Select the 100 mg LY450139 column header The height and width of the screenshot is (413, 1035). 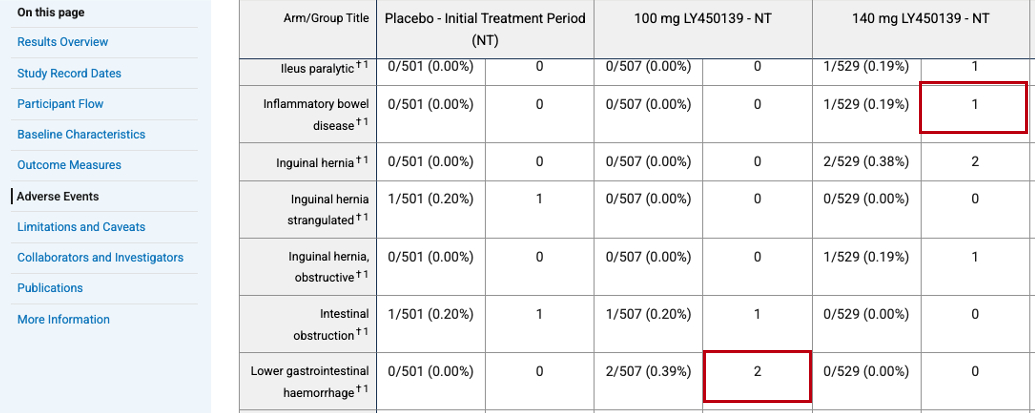tap(702, 19)
